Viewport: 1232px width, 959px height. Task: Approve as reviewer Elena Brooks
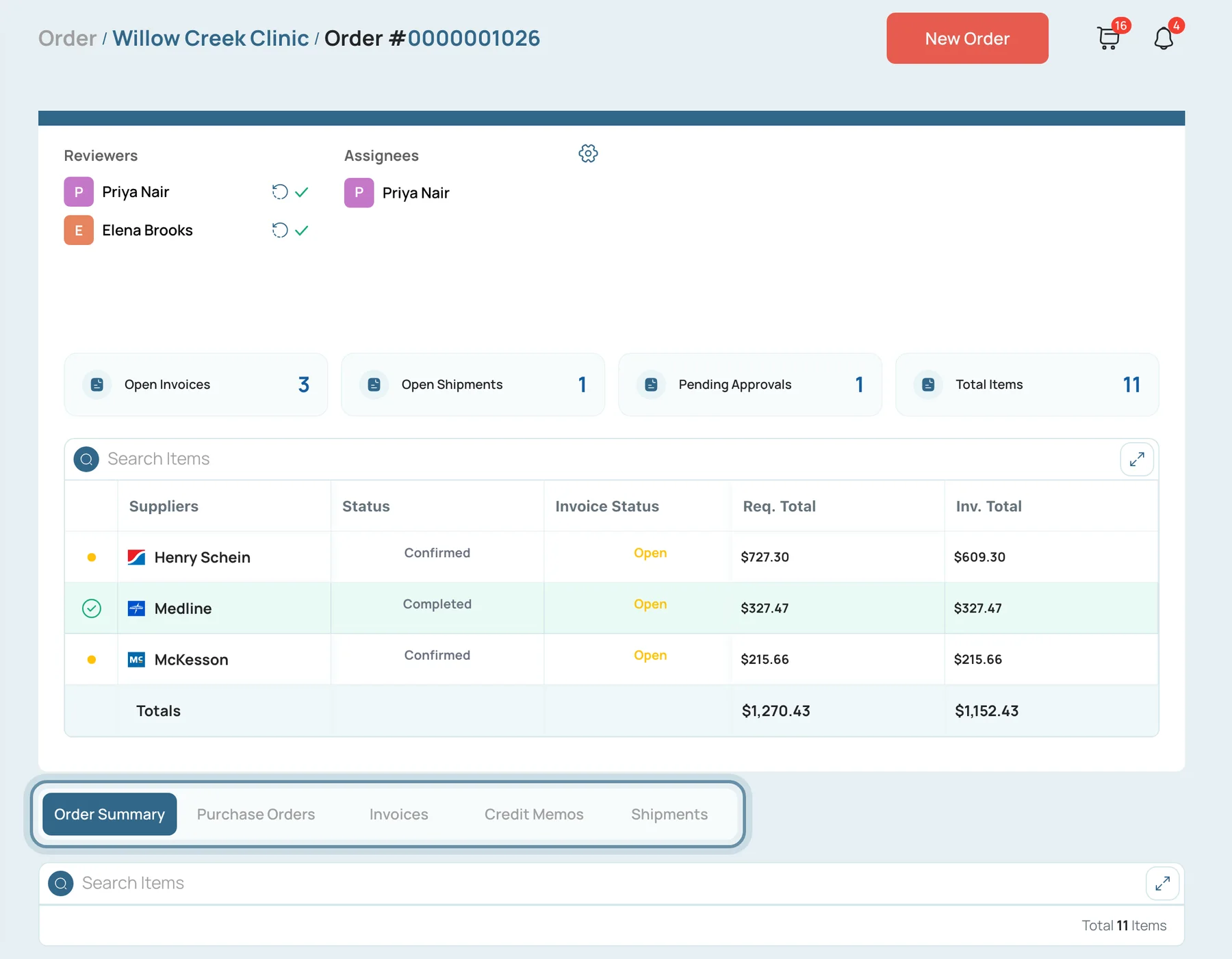point(301,231)
